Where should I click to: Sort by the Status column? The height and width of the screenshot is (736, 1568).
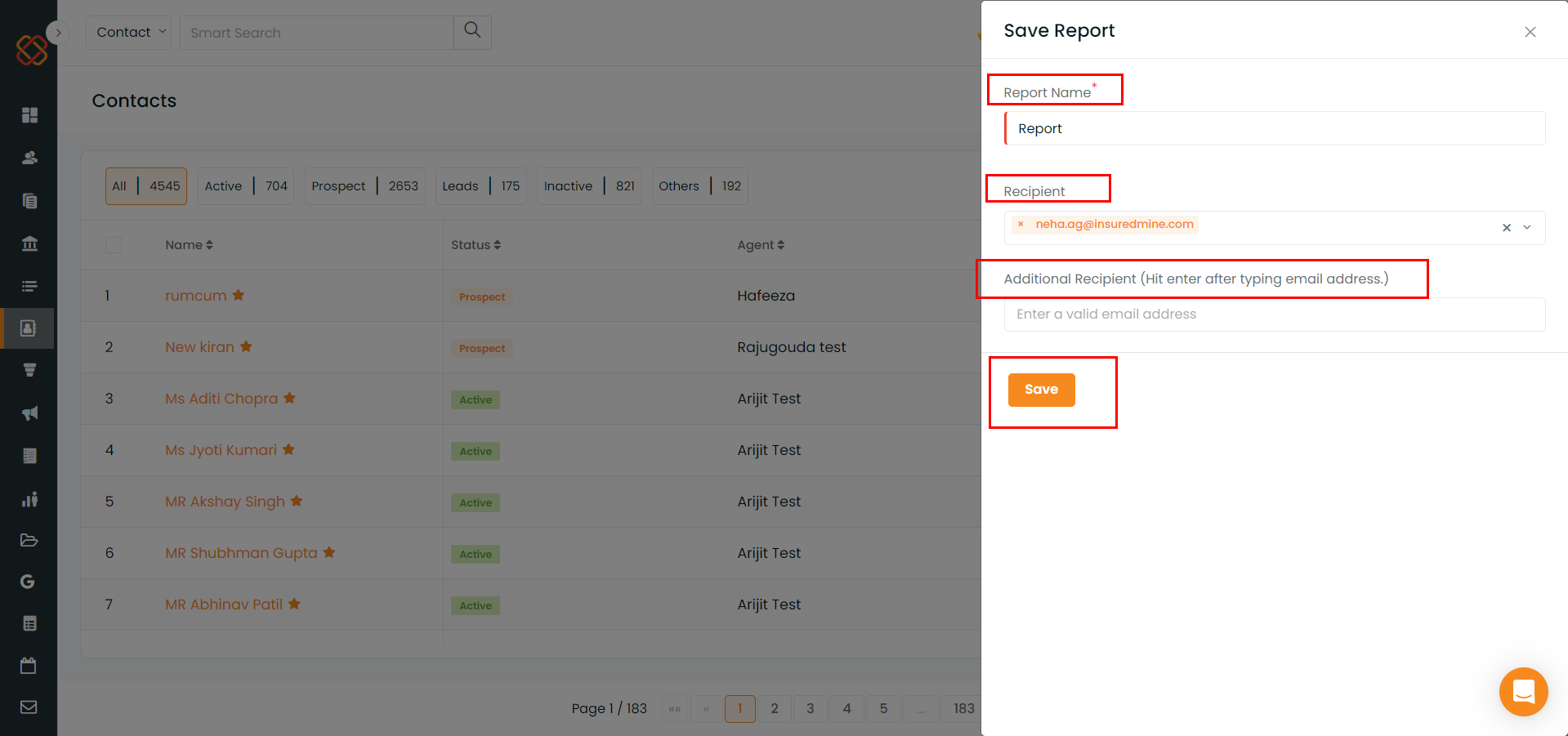pos(476,245)
